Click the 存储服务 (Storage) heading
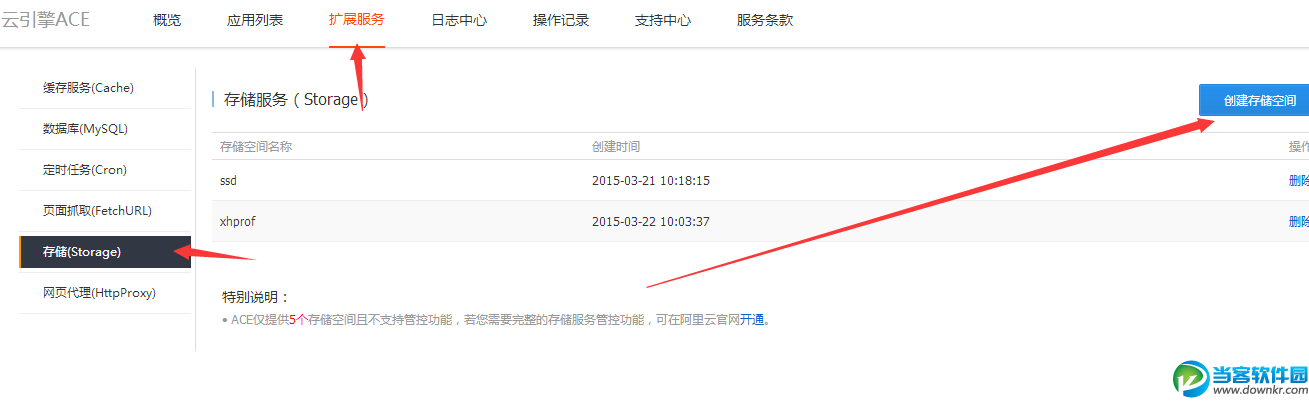Image resolution: width=1309 pixels, height=404 pixels. tap(297, 100)
